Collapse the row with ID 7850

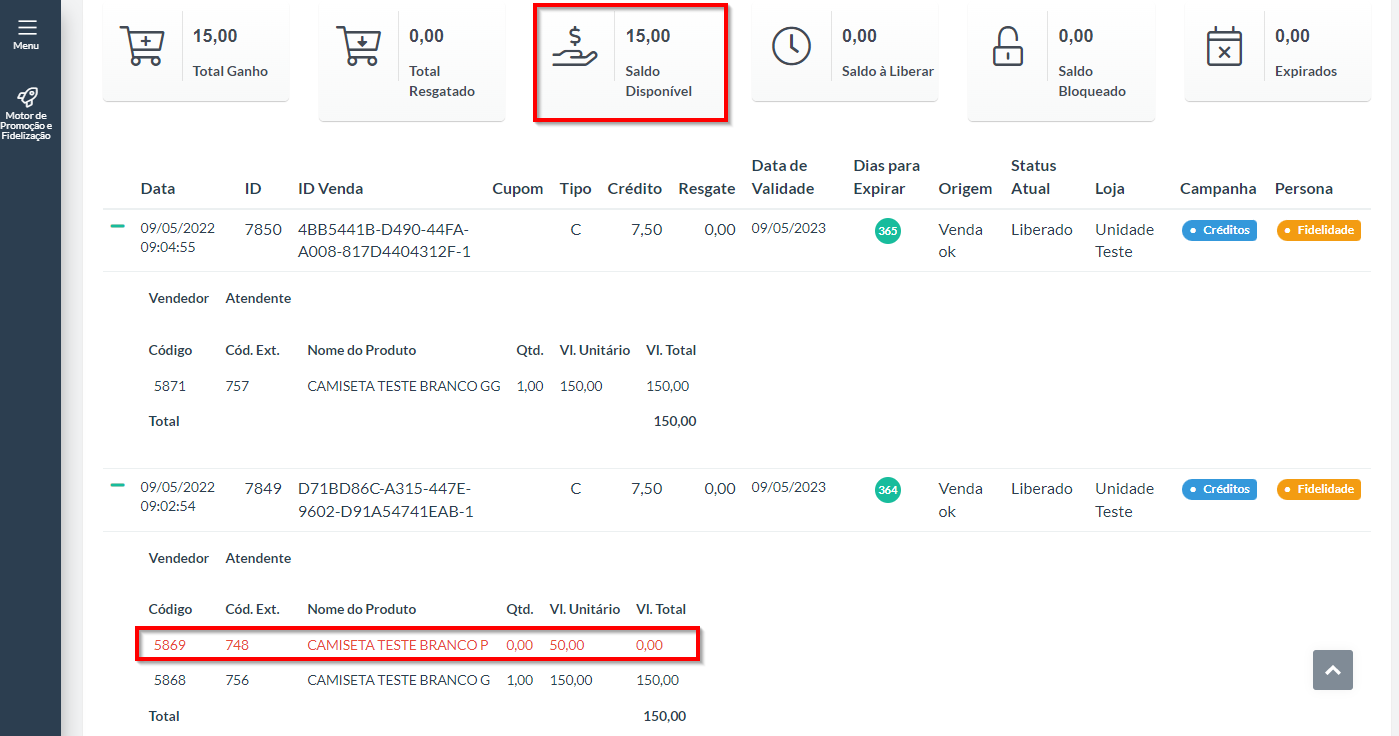click(118, 226)
